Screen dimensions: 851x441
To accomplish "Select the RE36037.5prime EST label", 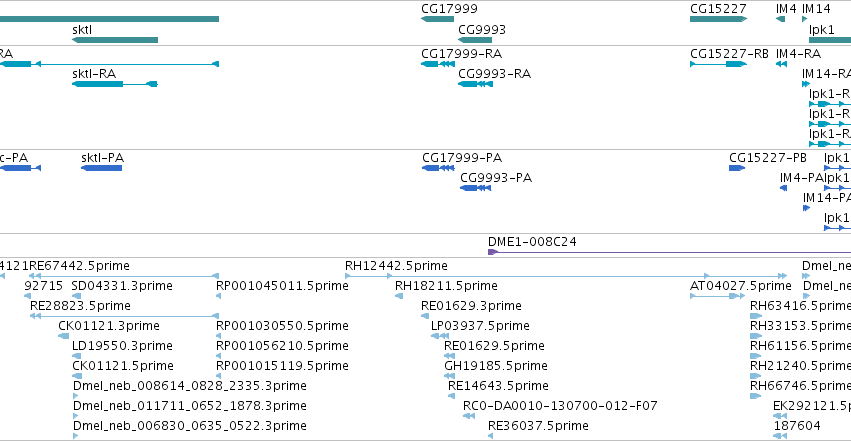I will [x=538, y=426].
